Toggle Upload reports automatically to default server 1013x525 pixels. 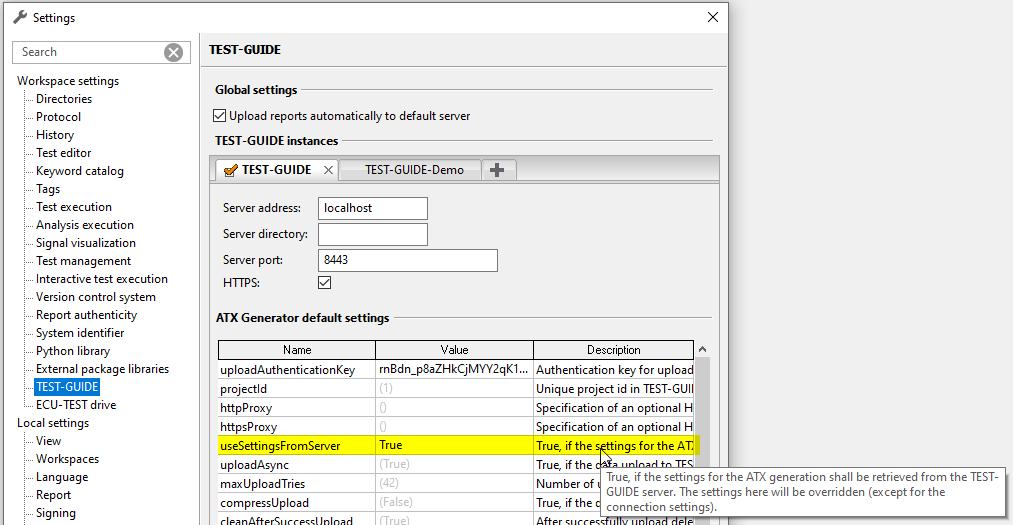point(220,116)
